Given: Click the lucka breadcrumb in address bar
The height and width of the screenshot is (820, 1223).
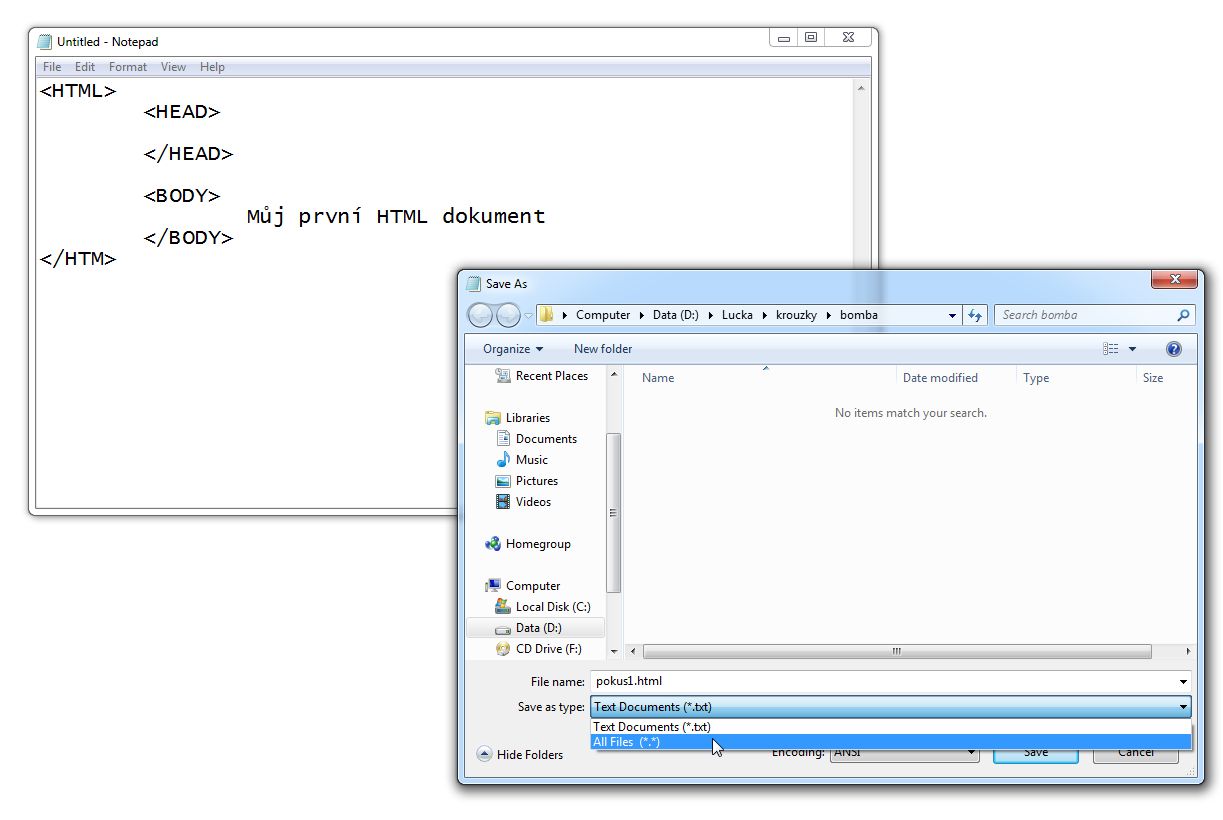Looking at the screenshot, I should [737, 315].
